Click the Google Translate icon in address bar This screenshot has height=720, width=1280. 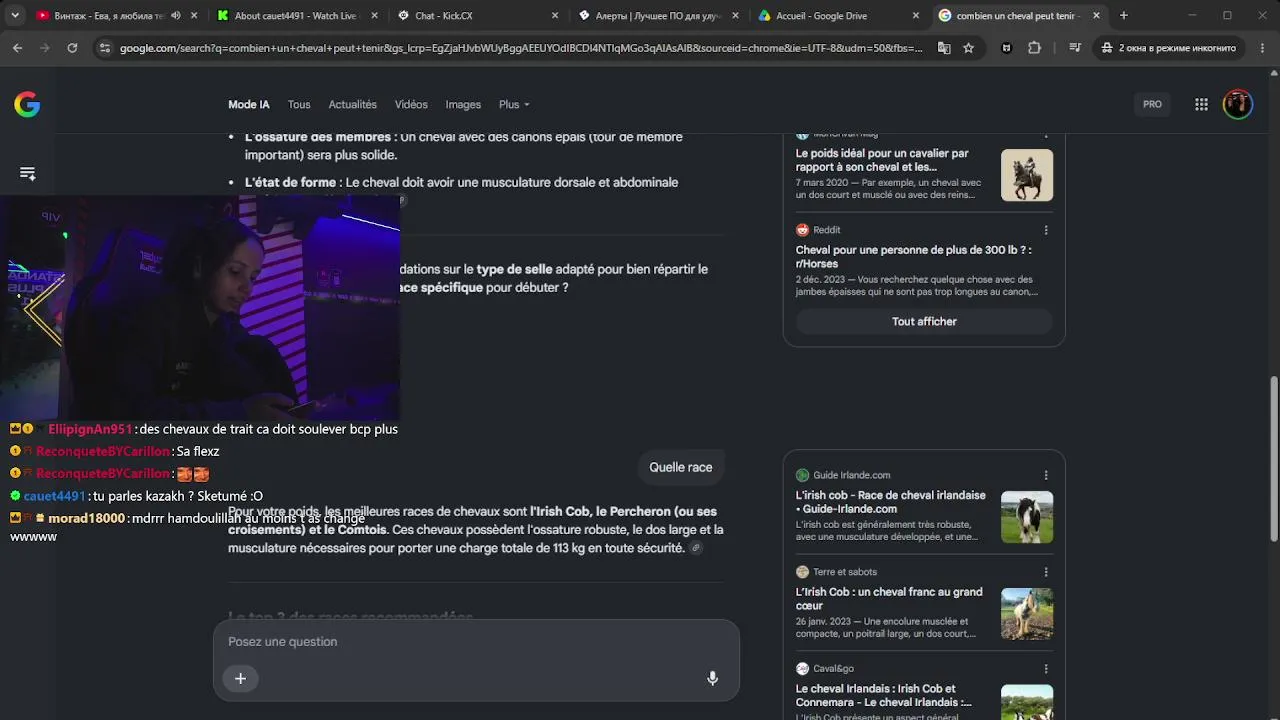click(x=944, y=48)
